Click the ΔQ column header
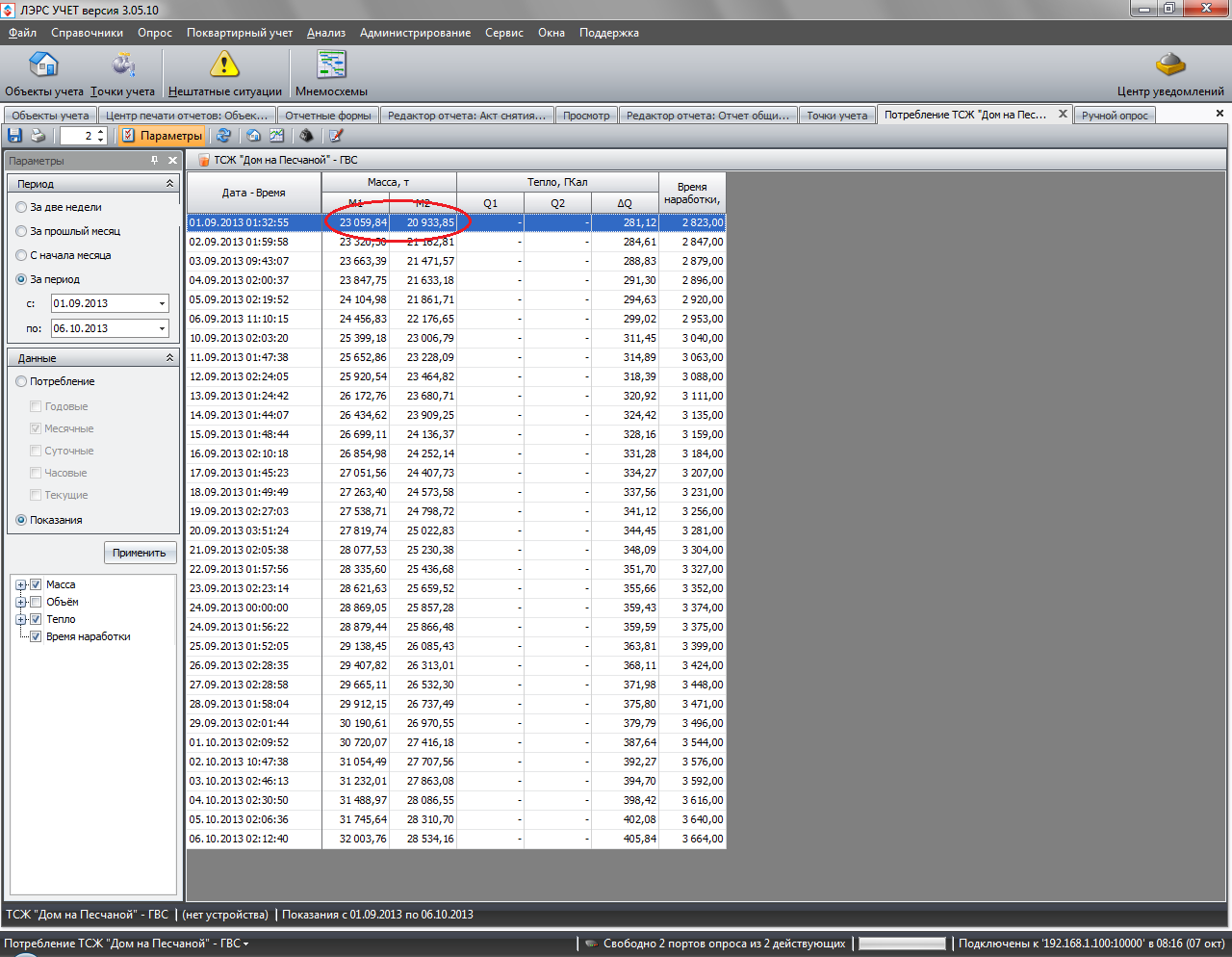 tap(625, 203)
